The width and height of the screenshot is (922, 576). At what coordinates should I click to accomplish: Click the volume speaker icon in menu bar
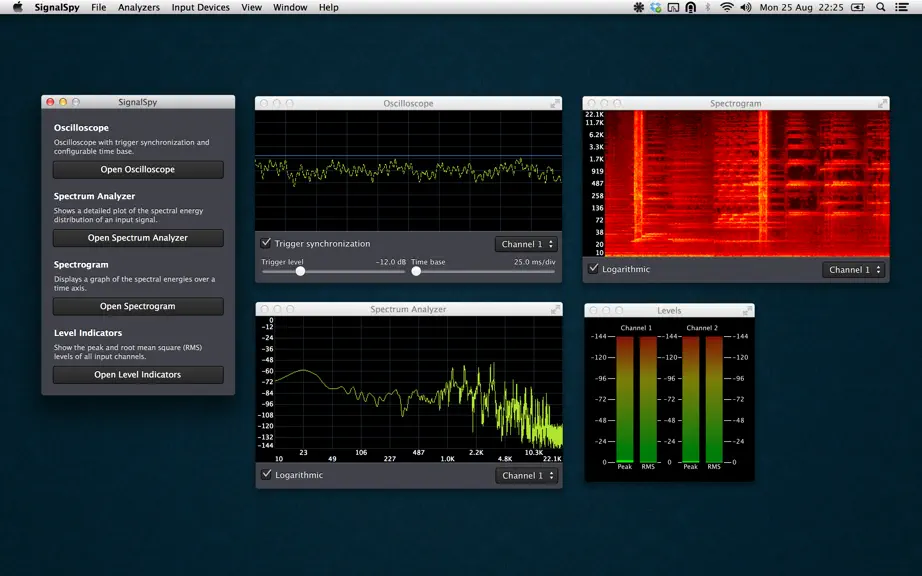[x=746, y=7]
